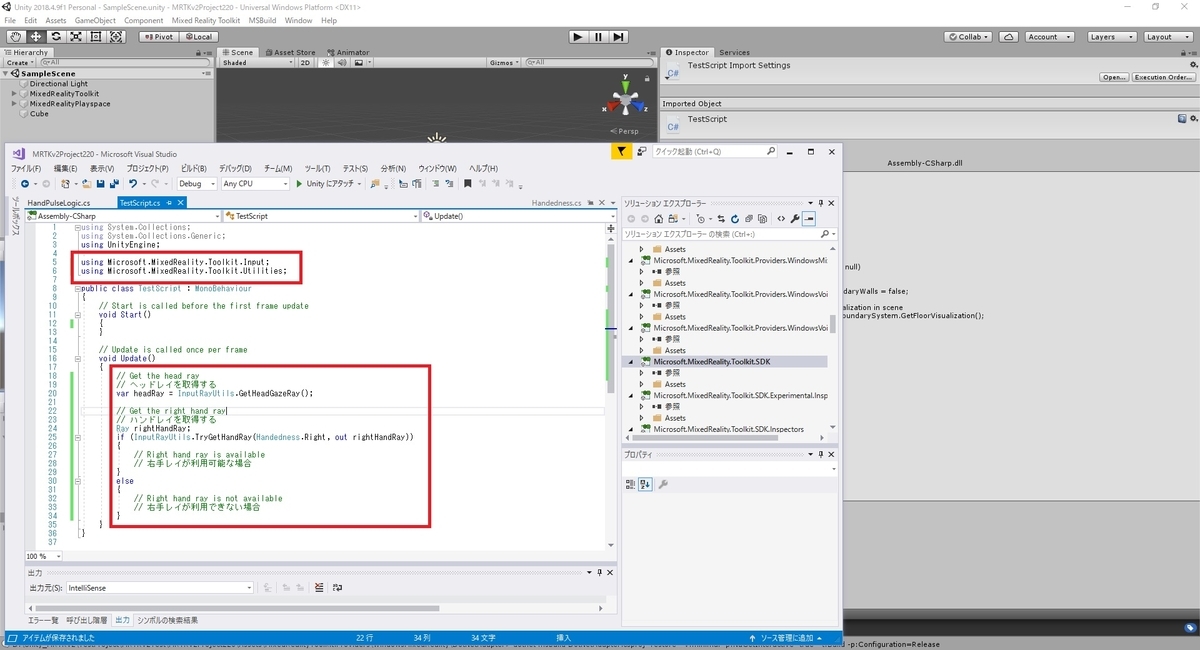1200x650 pixels.
Task: Switch to Asset Store tab
Action: [291, 52]
